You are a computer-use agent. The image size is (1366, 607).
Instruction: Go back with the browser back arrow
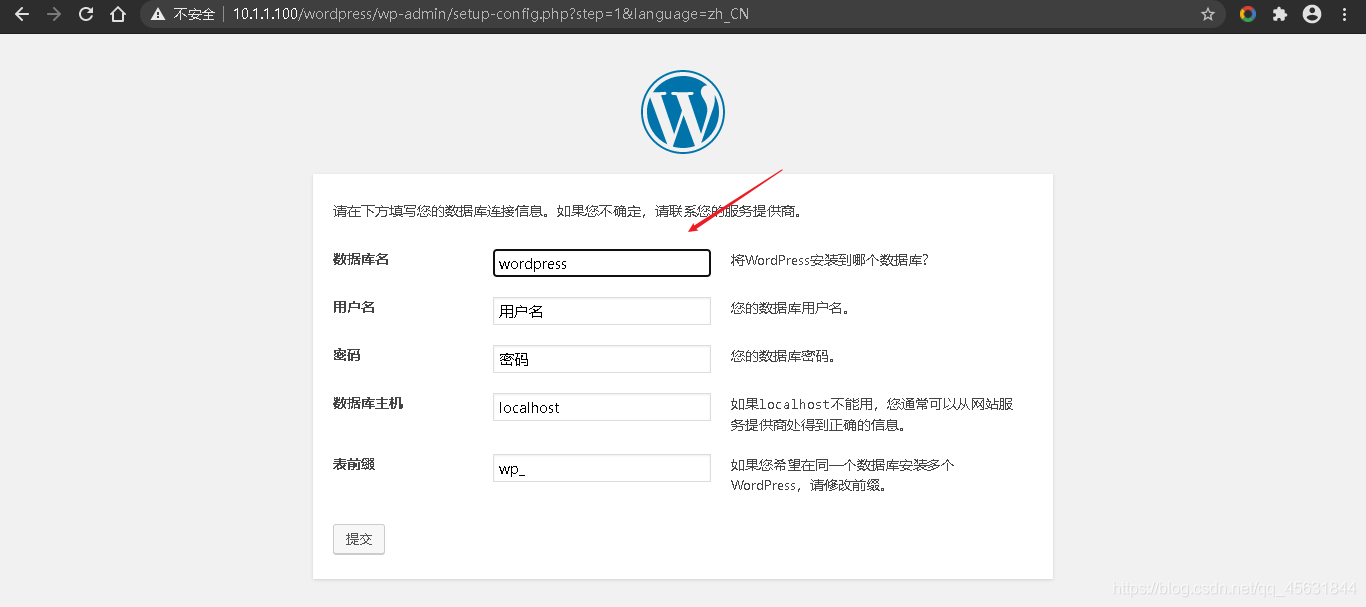point(22,14)
